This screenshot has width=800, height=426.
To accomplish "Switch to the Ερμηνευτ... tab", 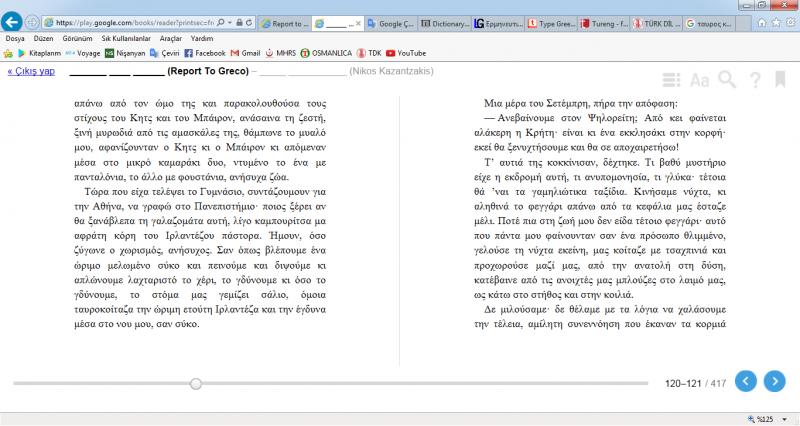I will click(498, 23).
